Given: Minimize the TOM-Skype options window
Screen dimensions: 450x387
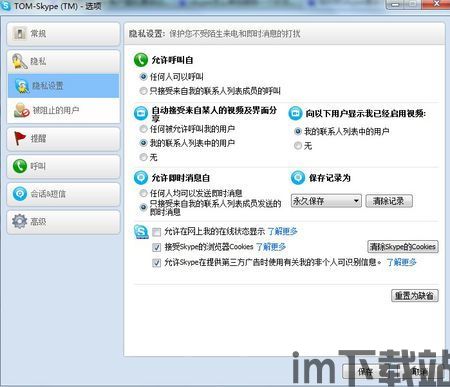Looking at the screenshot, I should click(395, 4).
